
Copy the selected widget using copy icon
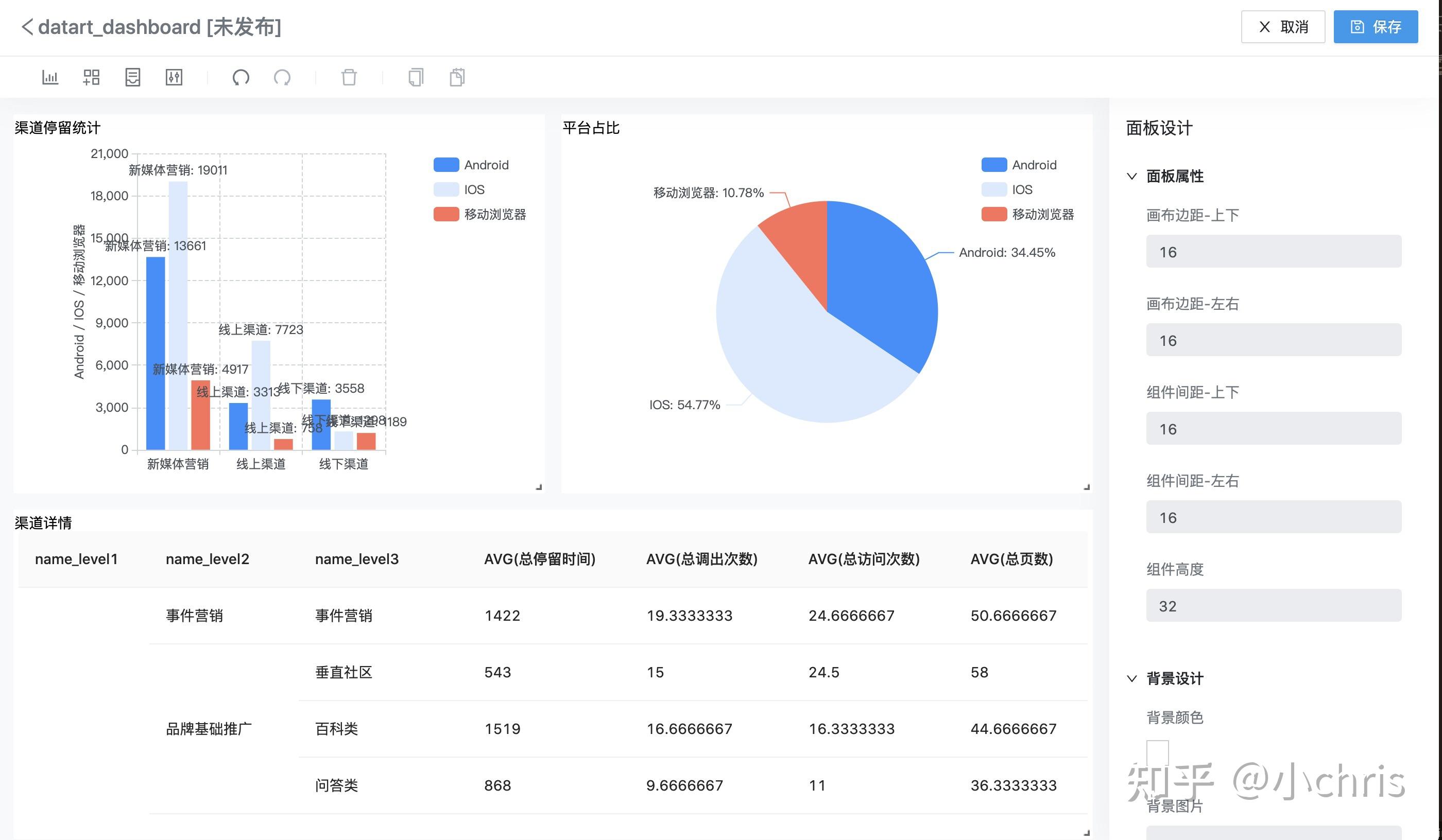(415, 77)
